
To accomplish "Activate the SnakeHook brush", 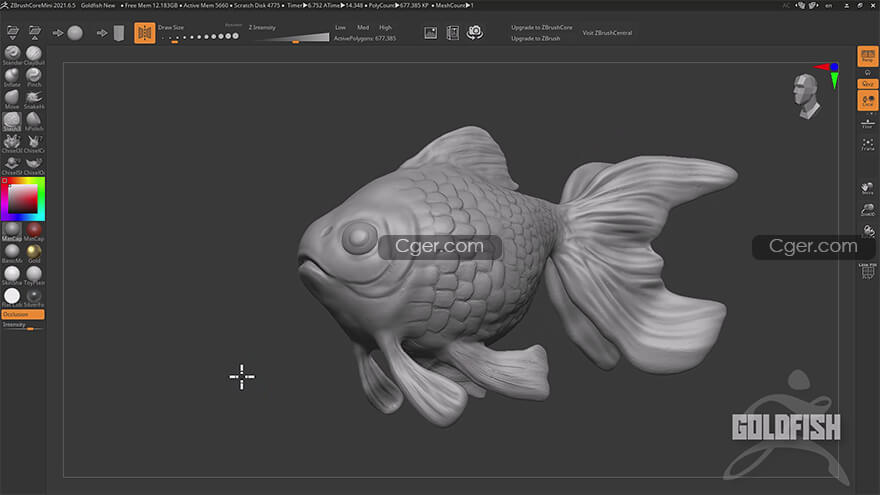I will pyautogui.click(x=34, y=97).
